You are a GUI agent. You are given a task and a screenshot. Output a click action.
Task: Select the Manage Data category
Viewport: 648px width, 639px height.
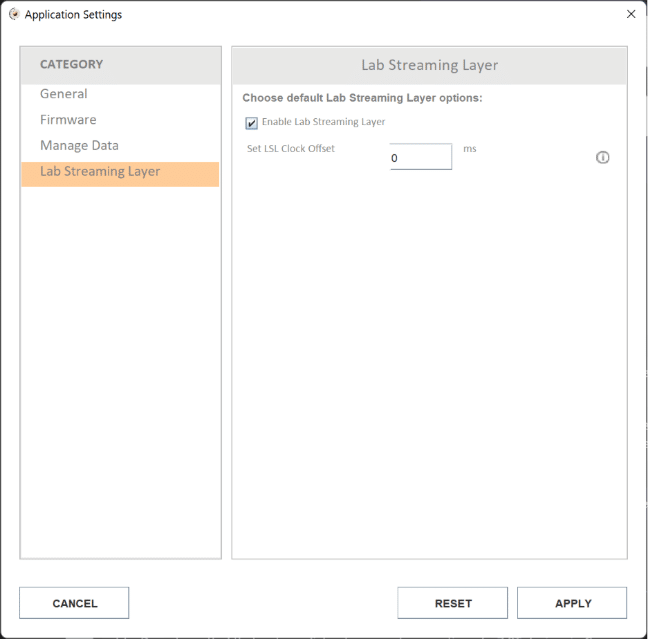point(79,146)
